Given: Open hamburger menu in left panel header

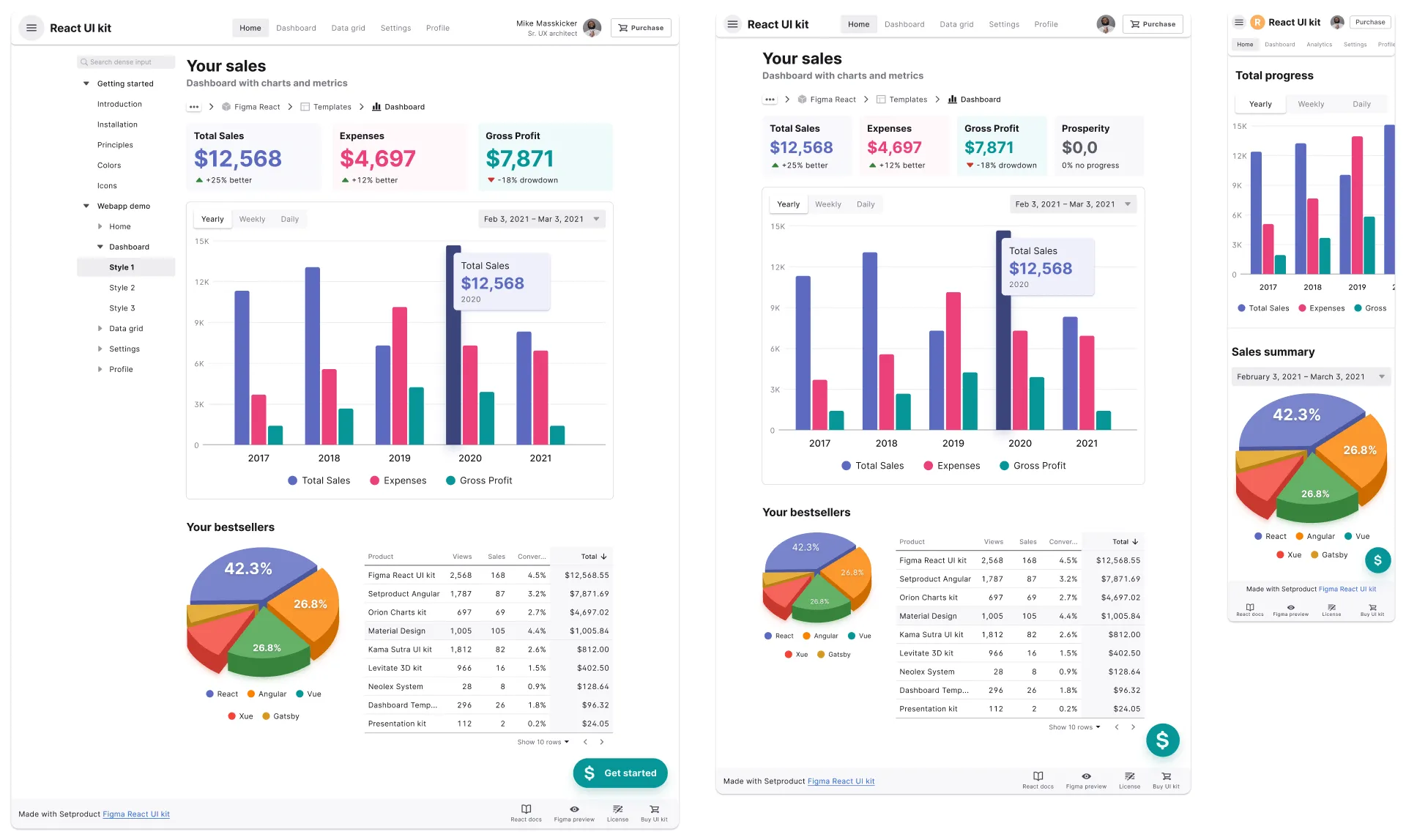Looking at the screenshot, I should pyautogui.click(x=31, y=28).
